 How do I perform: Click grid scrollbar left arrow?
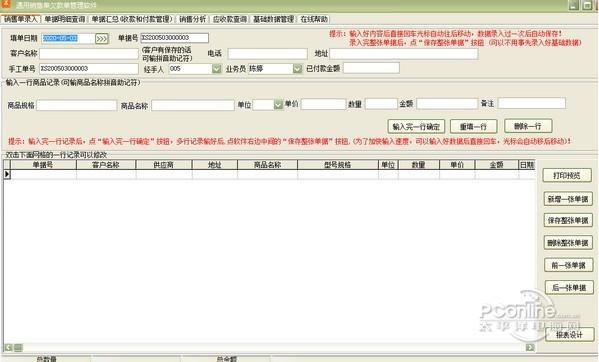point(8,347)
